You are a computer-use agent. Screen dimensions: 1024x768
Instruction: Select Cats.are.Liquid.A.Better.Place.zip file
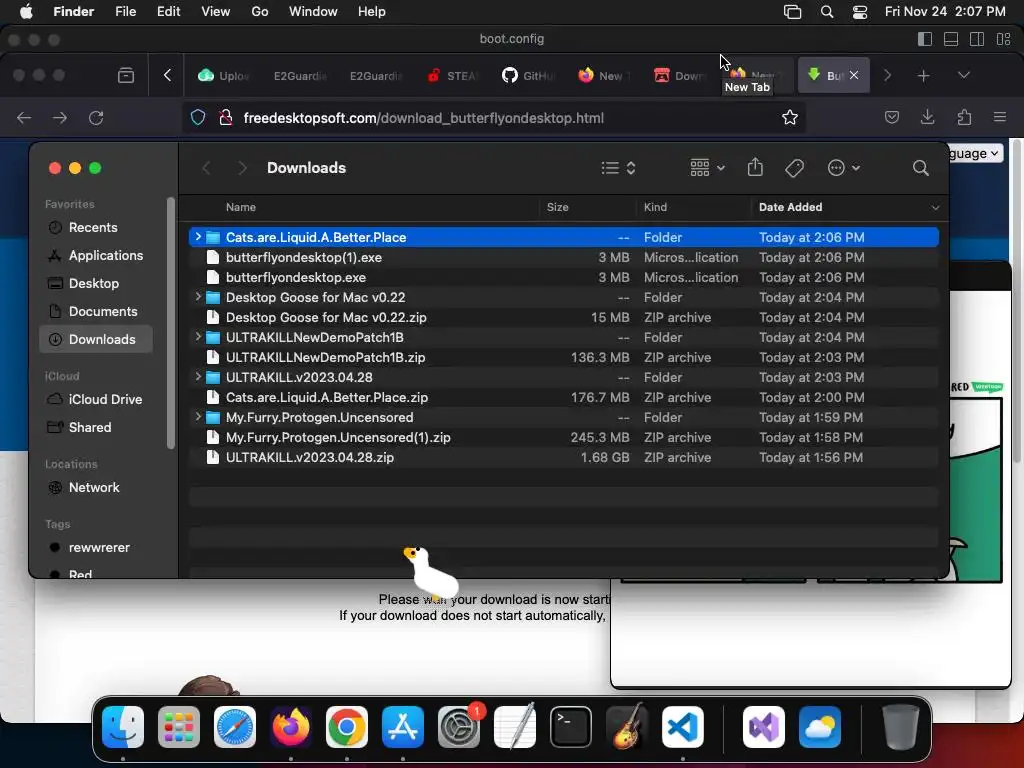pyautogui.click(x=564, y=397)
